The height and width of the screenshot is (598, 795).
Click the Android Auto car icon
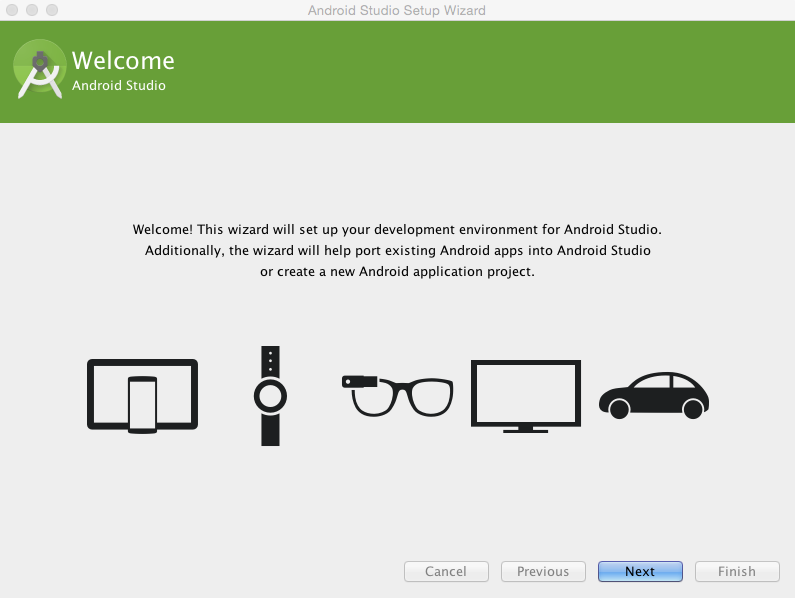coord(654,396)
